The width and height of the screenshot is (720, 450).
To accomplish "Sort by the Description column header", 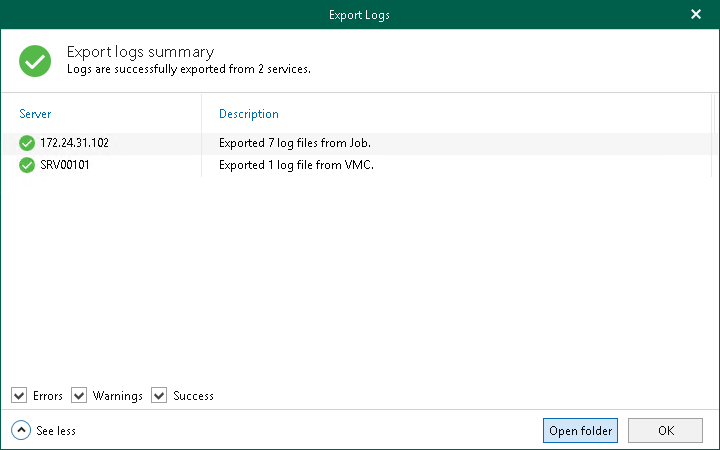I will [249, 114].
